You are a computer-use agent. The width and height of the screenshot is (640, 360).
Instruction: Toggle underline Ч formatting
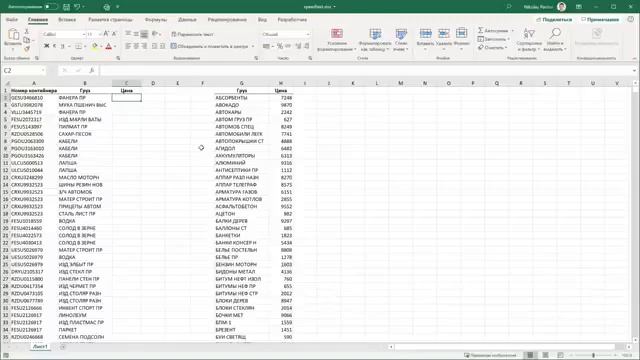tap(62, 46)
